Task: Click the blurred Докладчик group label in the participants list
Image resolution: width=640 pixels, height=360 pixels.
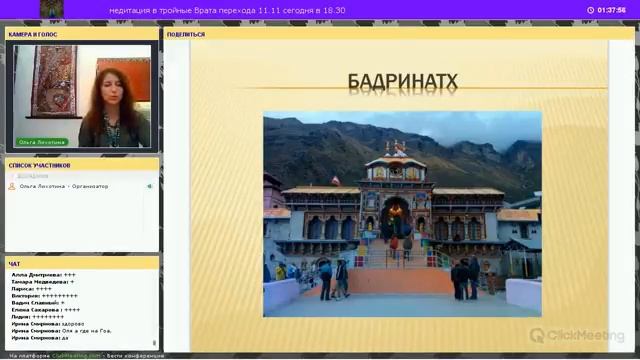Action: pyautogui.click(x=33, y=176)
